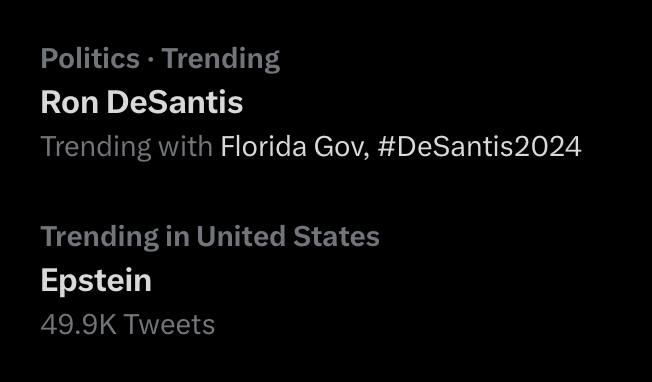
Task: Click the 49.9K Tweets count
Action: (128, 324)
